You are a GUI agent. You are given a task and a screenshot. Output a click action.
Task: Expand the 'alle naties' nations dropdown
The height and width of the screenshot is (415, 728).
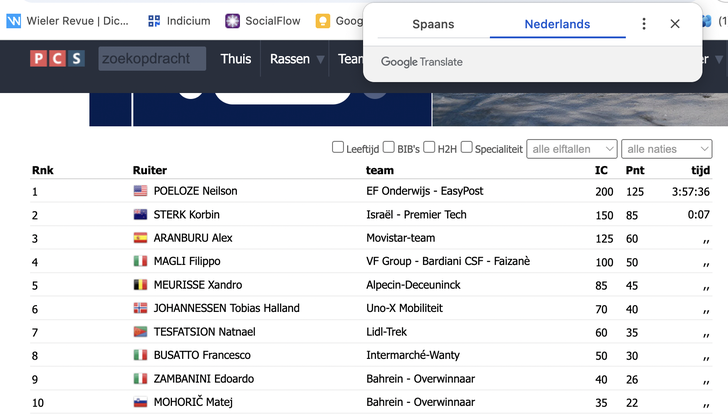coord(666,149)
